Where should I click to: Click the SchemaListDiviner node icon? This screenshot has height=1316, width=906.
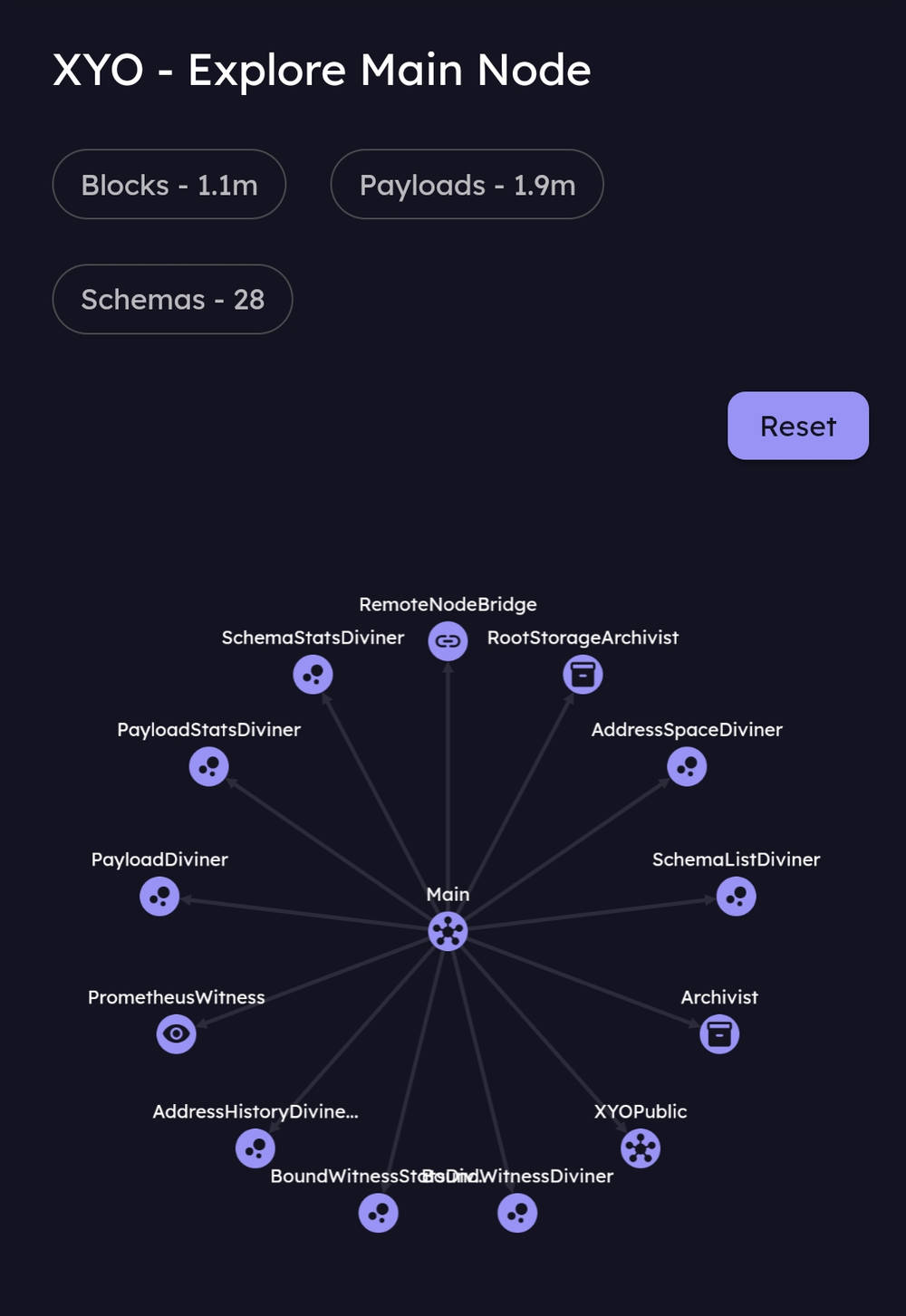click(x=736, y=897)
